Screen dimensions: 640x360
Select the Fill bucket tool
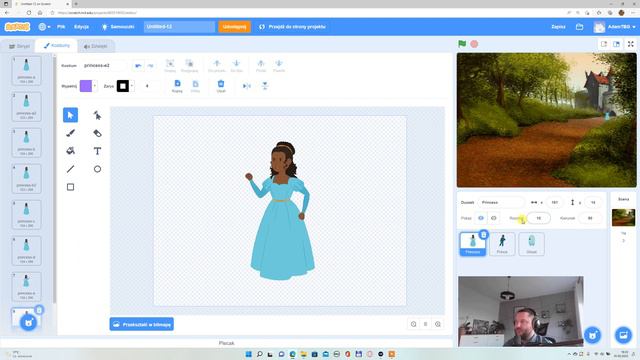(x=70, y=151)
